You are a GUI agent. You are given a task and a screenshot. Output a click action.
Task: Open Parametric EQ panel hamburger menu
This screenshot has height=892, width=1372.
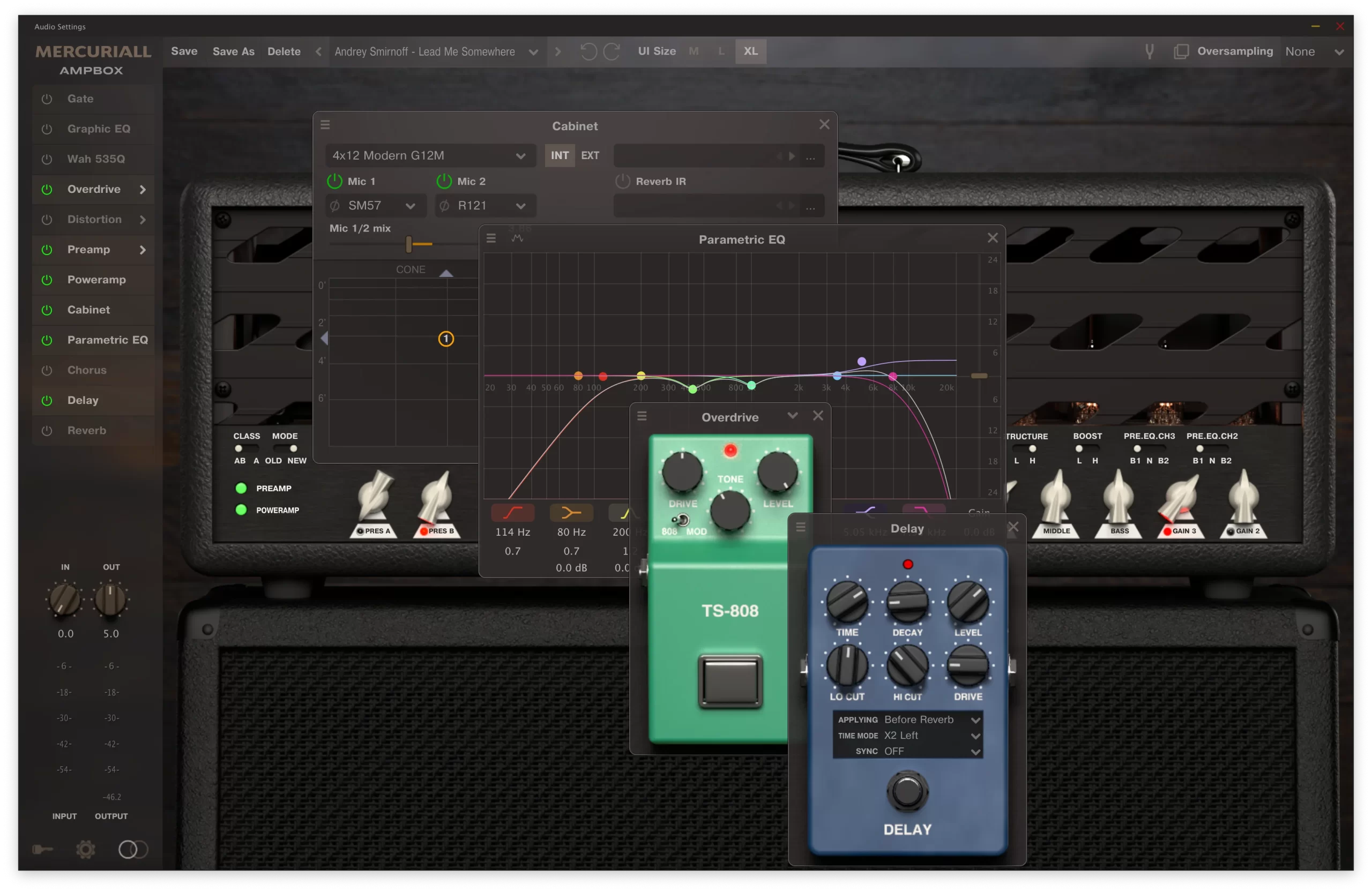[491, 238]
